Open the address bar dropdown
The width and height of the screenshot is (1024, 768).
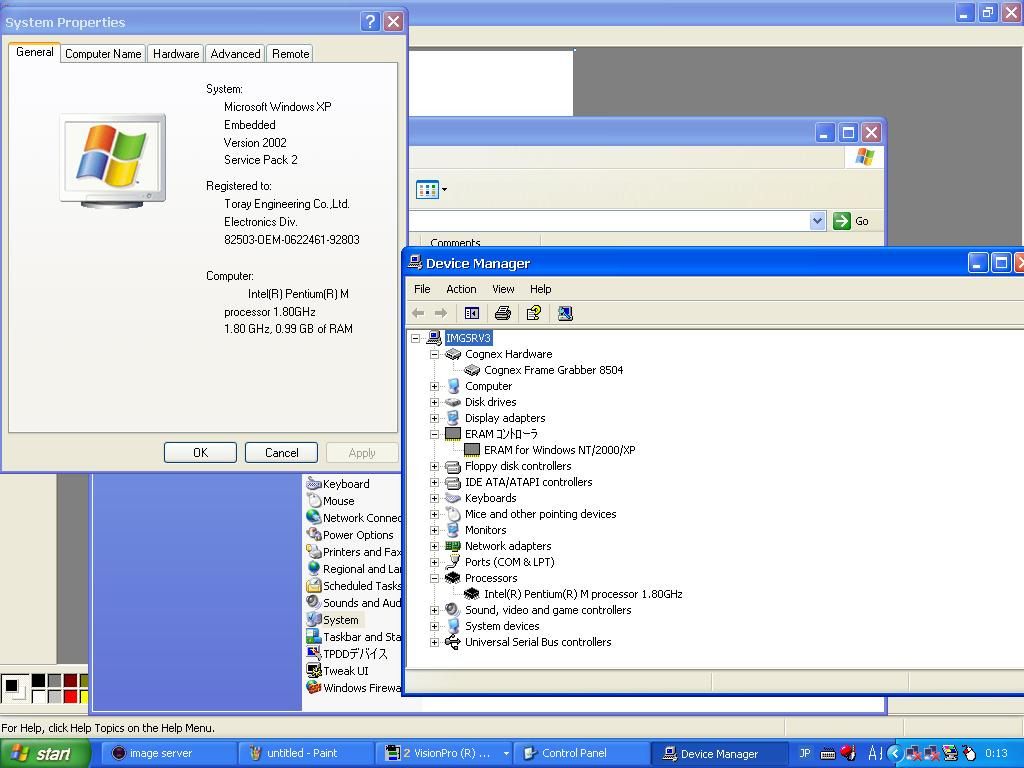pyautogui.click(x=817, y=220)
